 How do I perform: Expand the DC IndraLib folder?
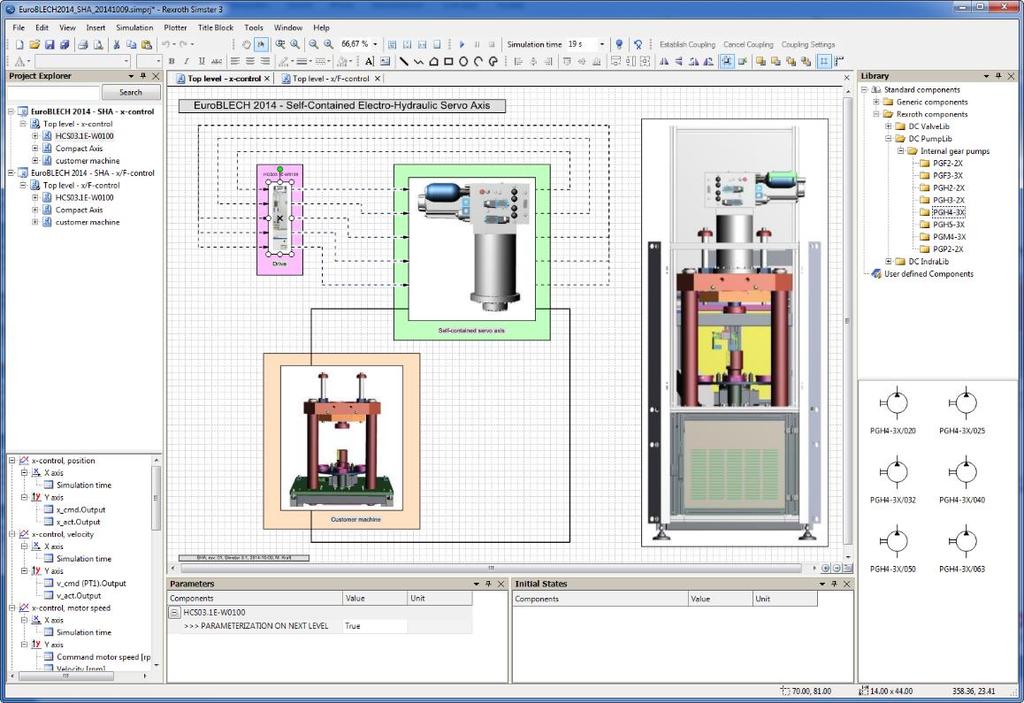(x=889, y=261)
